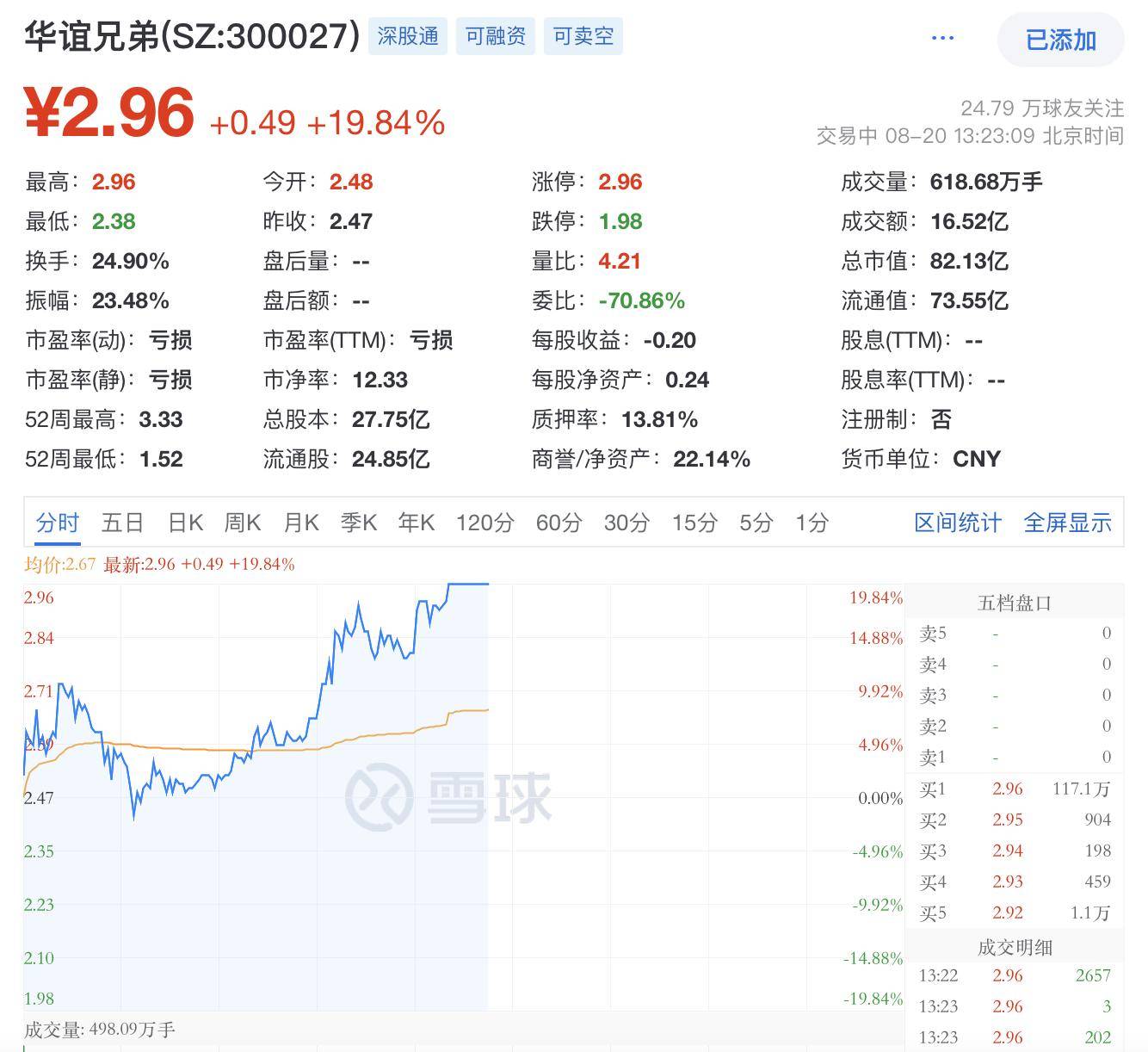Image resolution: width=1148 pixels, height=1052 pixels.
Task: Click the stock title 华谊兄弟(SZ:300027)
Action: [192, 36]
